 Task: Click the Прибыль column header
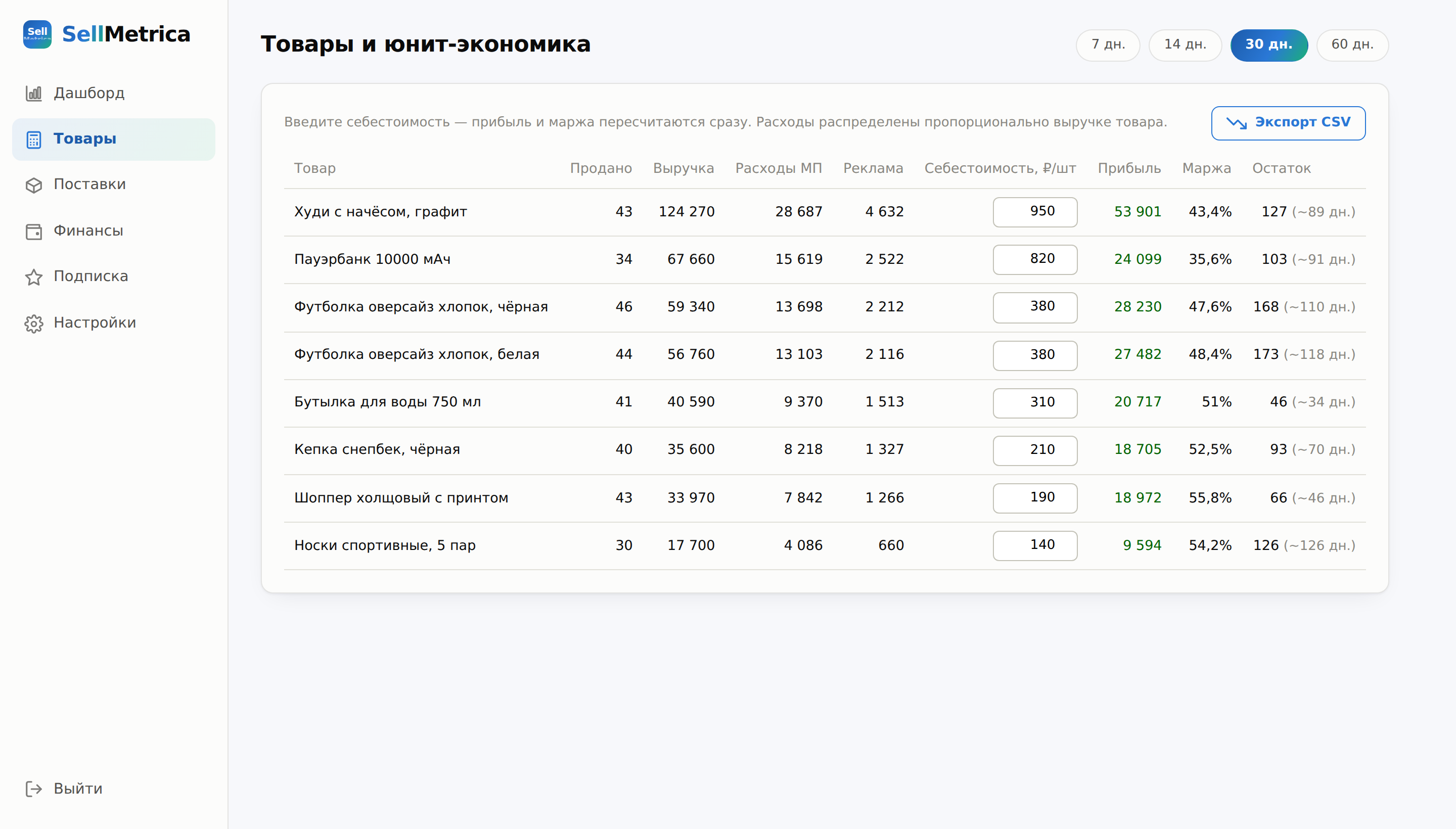tap(1129, 168)
